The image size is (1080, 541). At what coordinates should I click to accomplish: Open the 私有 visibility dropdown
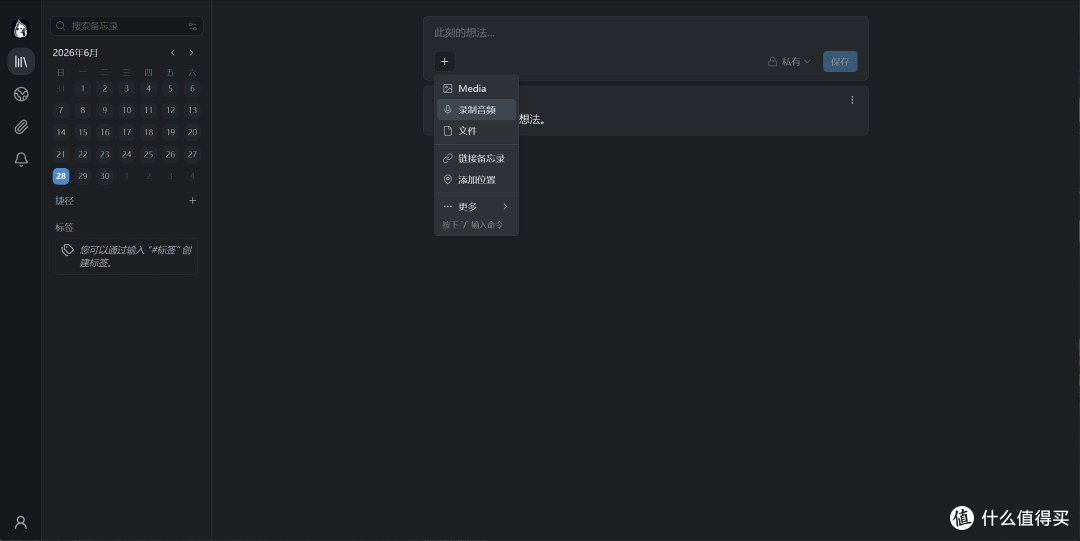789,61
